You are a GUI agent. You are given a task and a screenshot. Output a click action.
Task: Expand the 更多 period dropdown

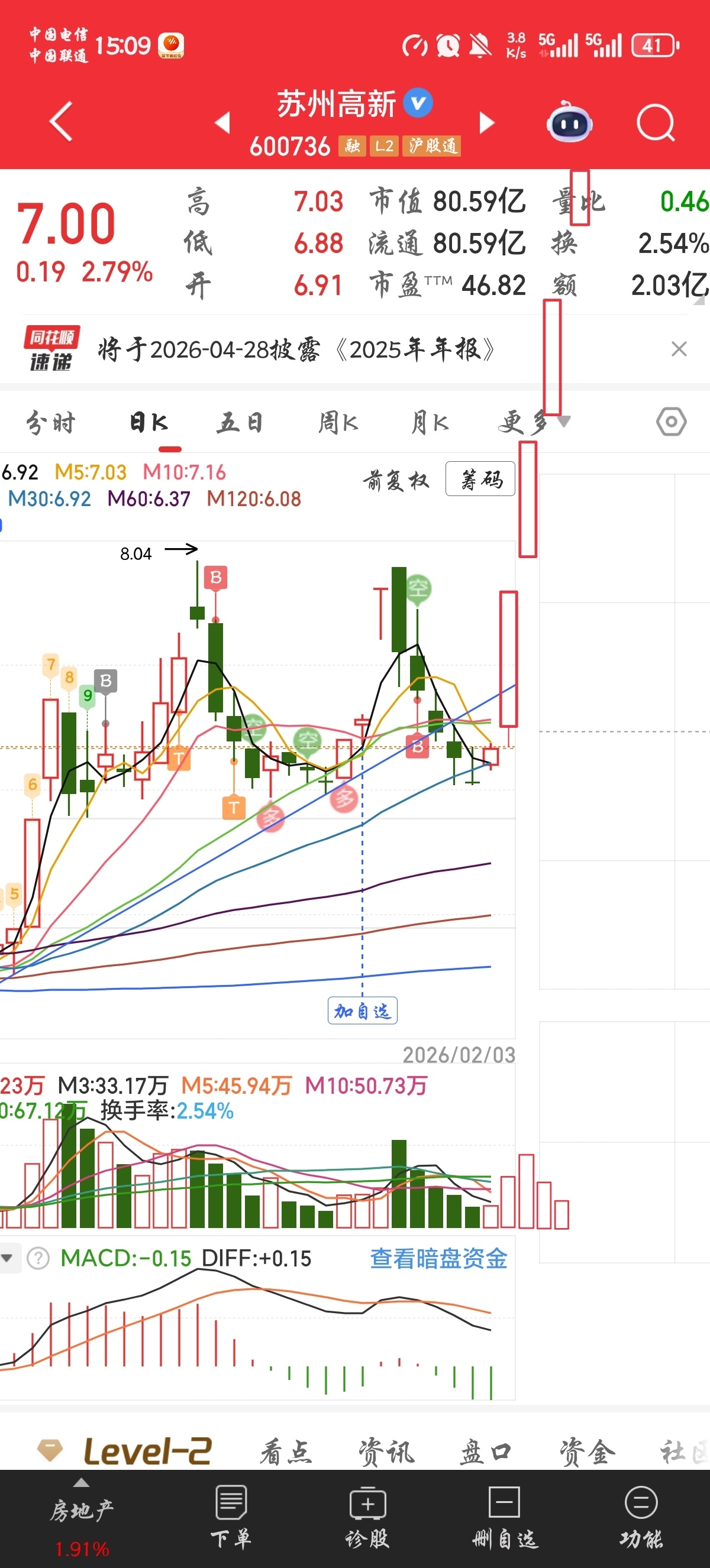point(534,421)
